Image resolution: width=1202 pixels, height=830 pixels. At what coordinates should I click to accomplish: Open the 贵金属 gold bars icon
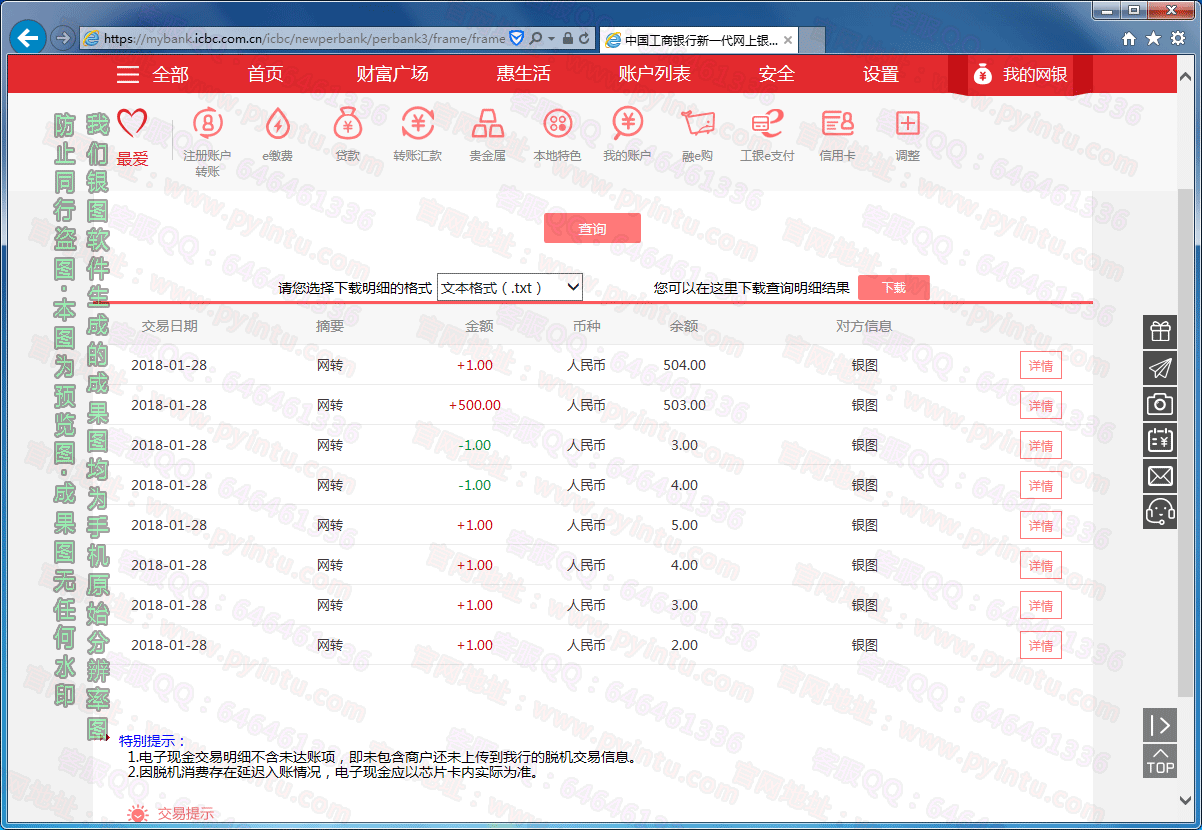487,124
